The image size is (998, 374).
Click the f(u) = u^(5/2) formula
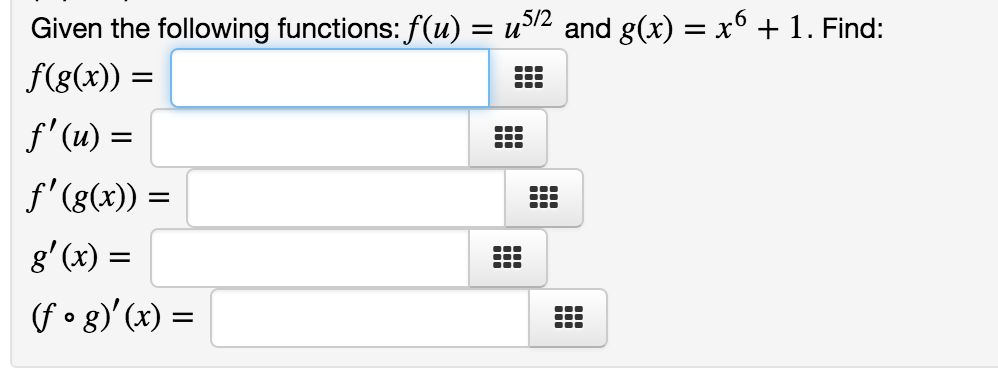[479, 28]
